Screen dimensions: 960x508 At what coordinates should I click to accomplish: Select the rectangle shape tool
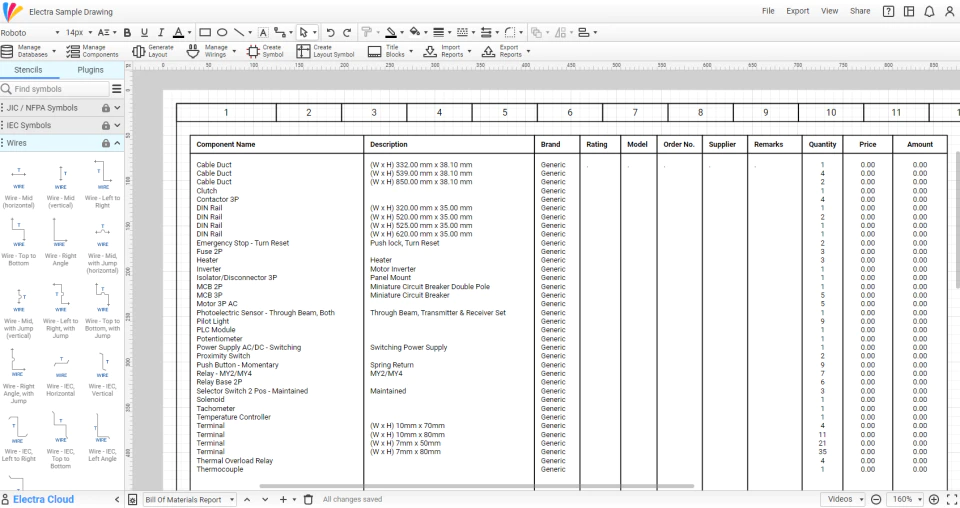tap(205, 32)
